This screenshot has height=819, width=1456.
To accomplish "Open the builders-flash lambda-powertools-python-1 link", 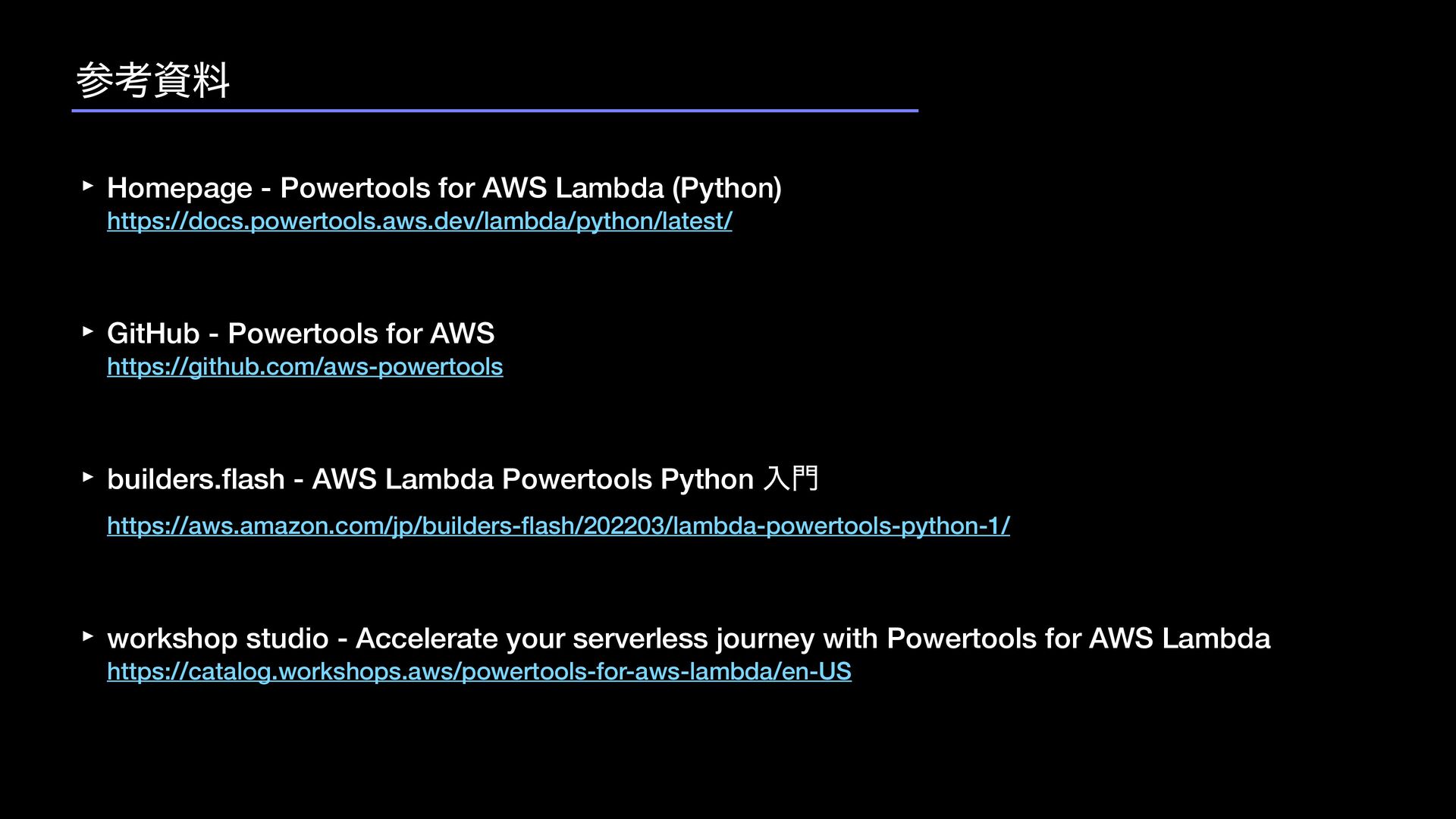I will click(558, 526).
